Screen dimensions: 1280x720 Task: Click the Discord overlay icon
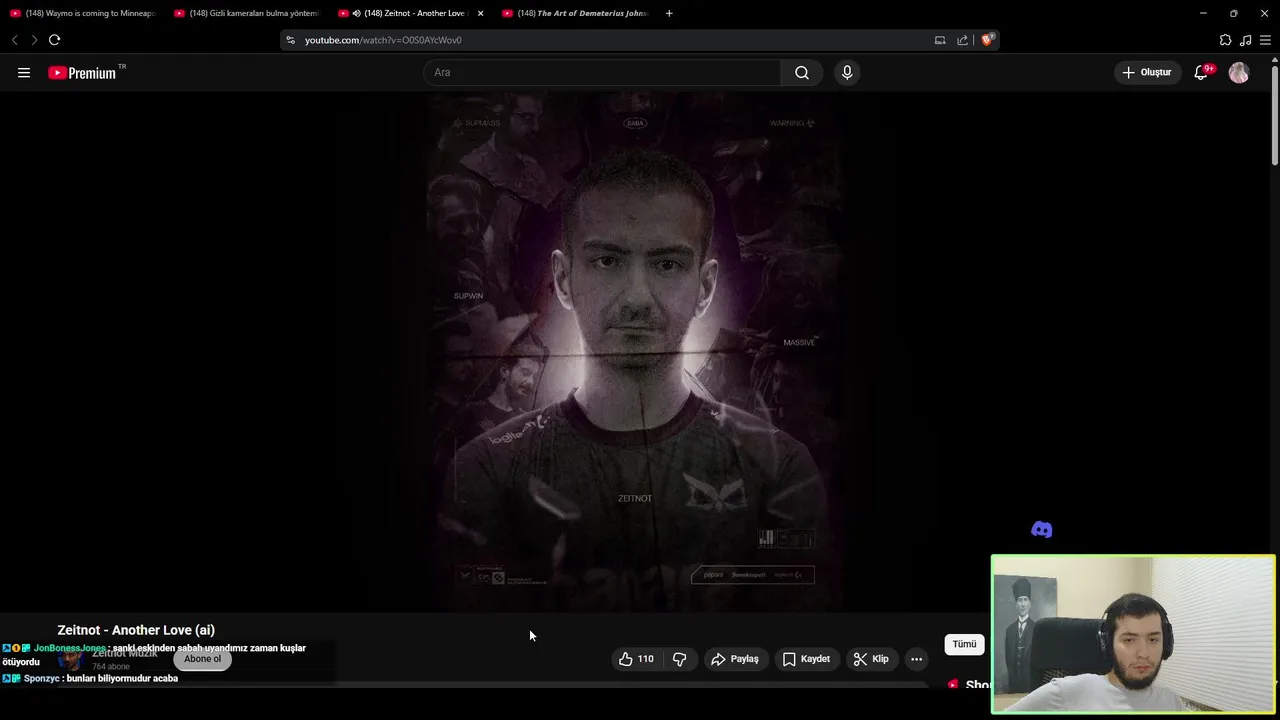click(1041, 530)
